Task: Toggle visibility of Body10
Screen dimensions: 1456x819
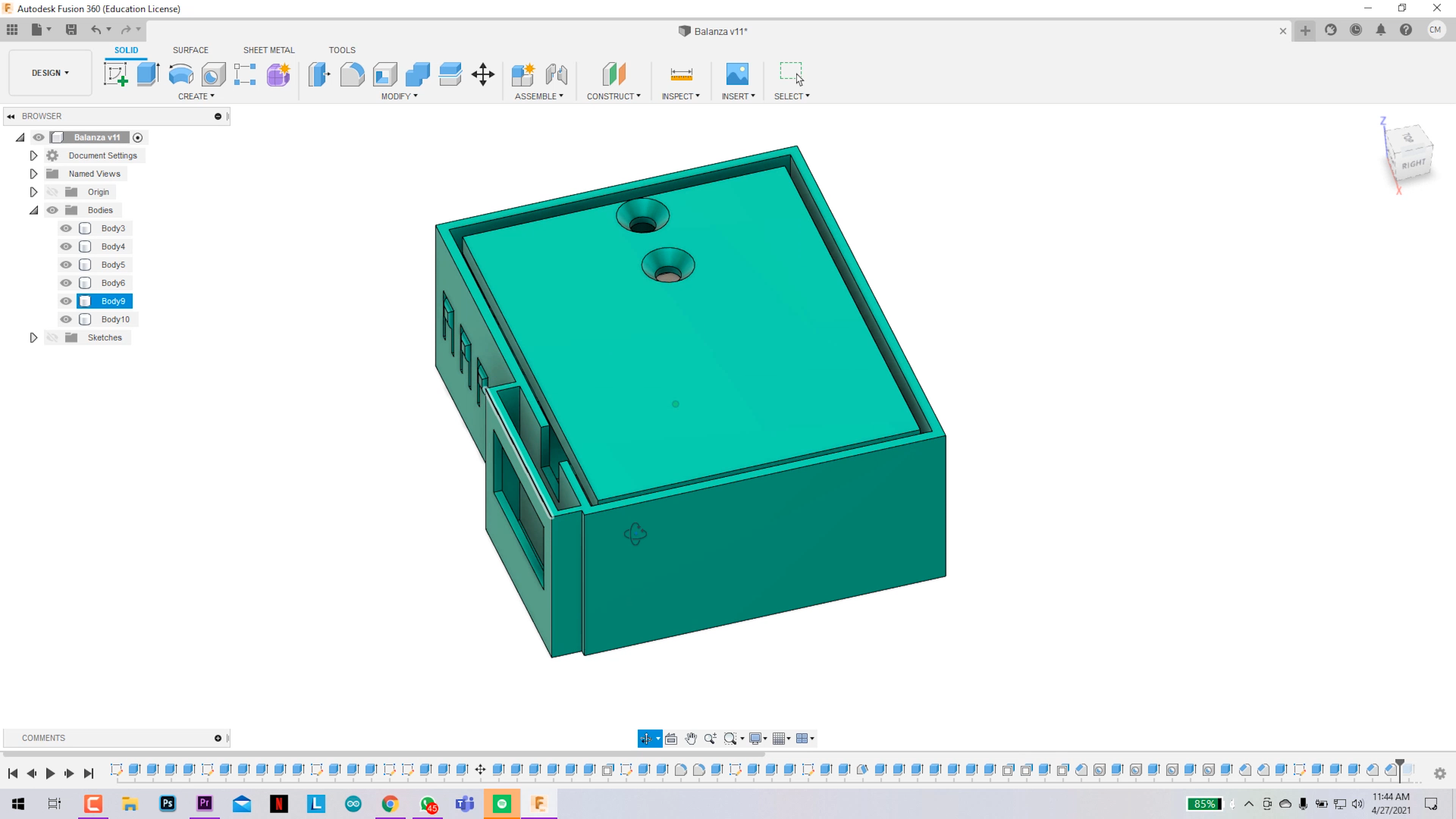Action: coord(66,319)
